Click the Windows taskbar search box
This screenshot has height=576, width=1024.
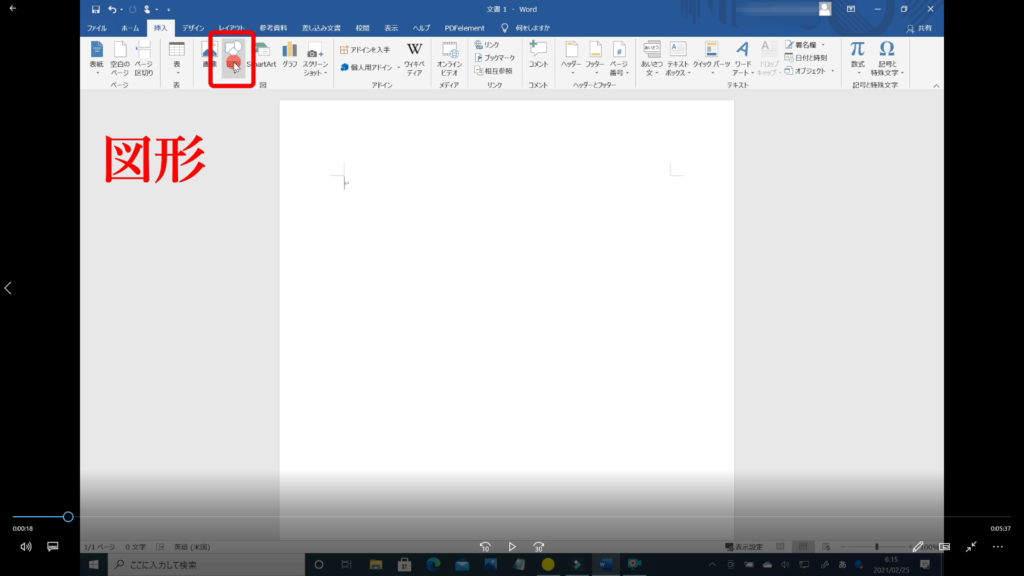point(200,565)
